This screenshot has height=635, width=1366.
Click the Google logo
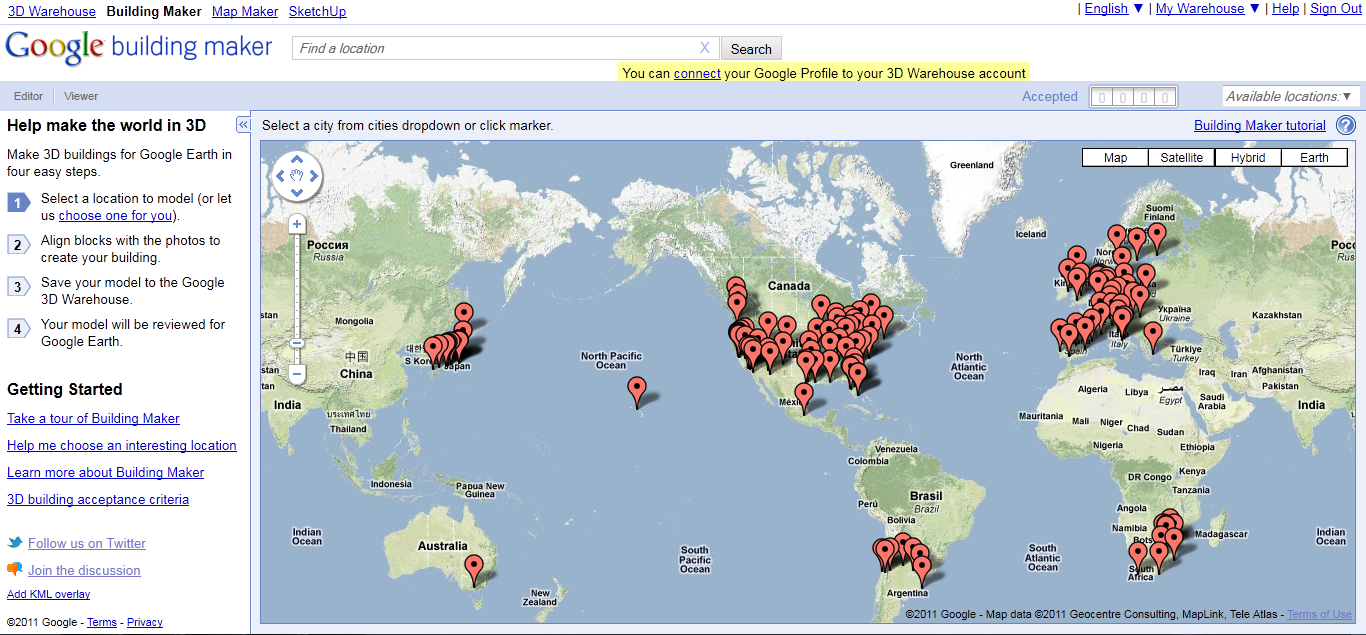(55, 47)
